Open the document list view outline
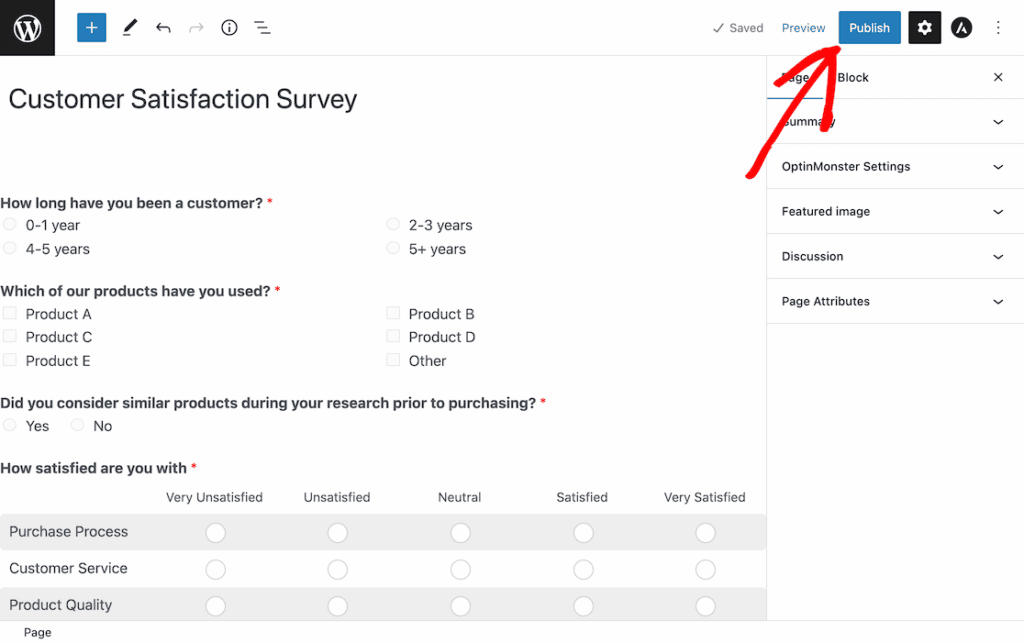Viewport: 1024px width, 643px height. point(262,27)
